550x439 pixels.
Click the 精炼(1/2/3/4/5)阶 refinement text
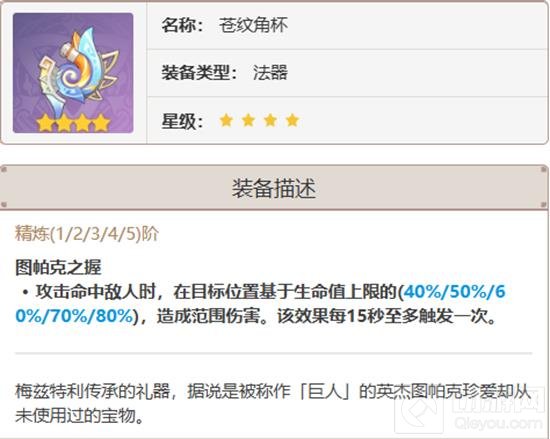(x=87, y=234)
